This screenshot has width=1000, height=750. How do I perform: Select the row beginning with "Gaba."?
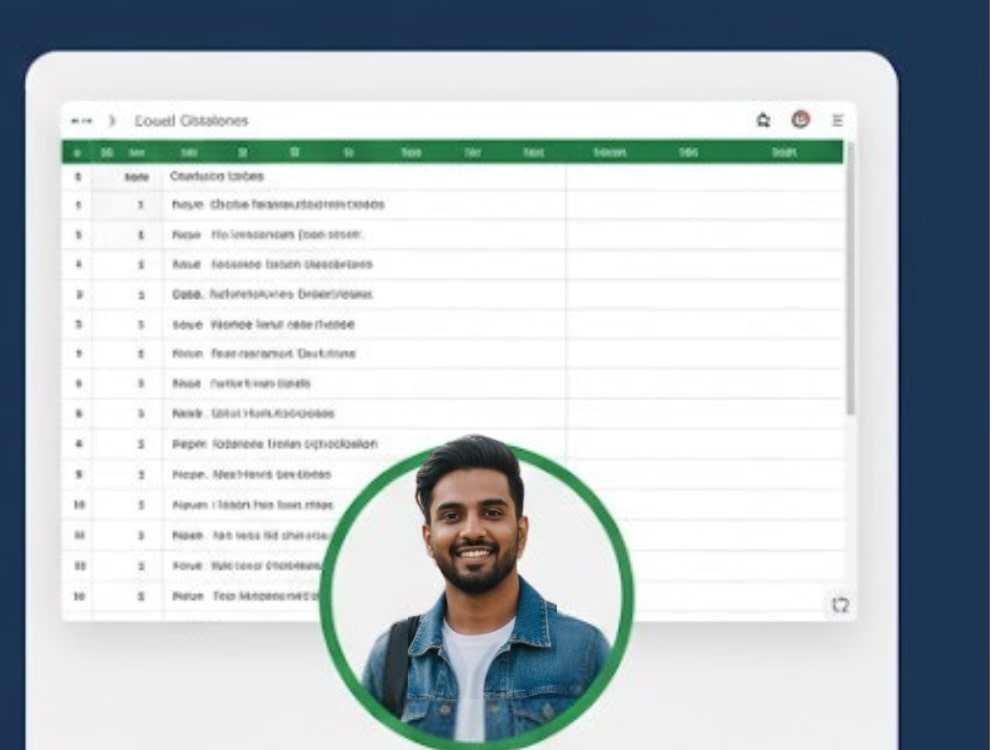[453, 295]
